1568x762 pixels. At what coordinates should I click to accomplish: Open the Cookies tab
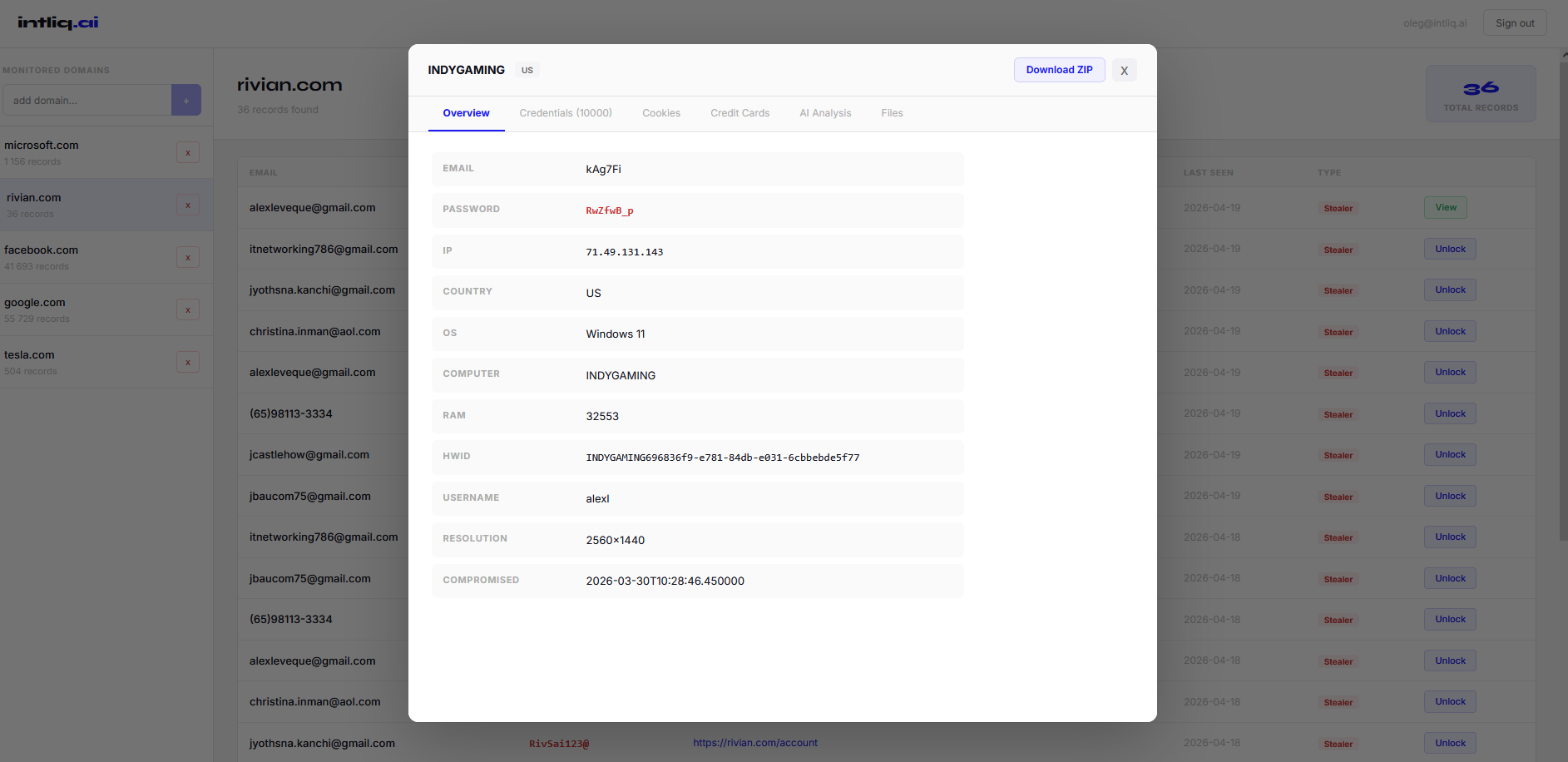pos(660,113)
